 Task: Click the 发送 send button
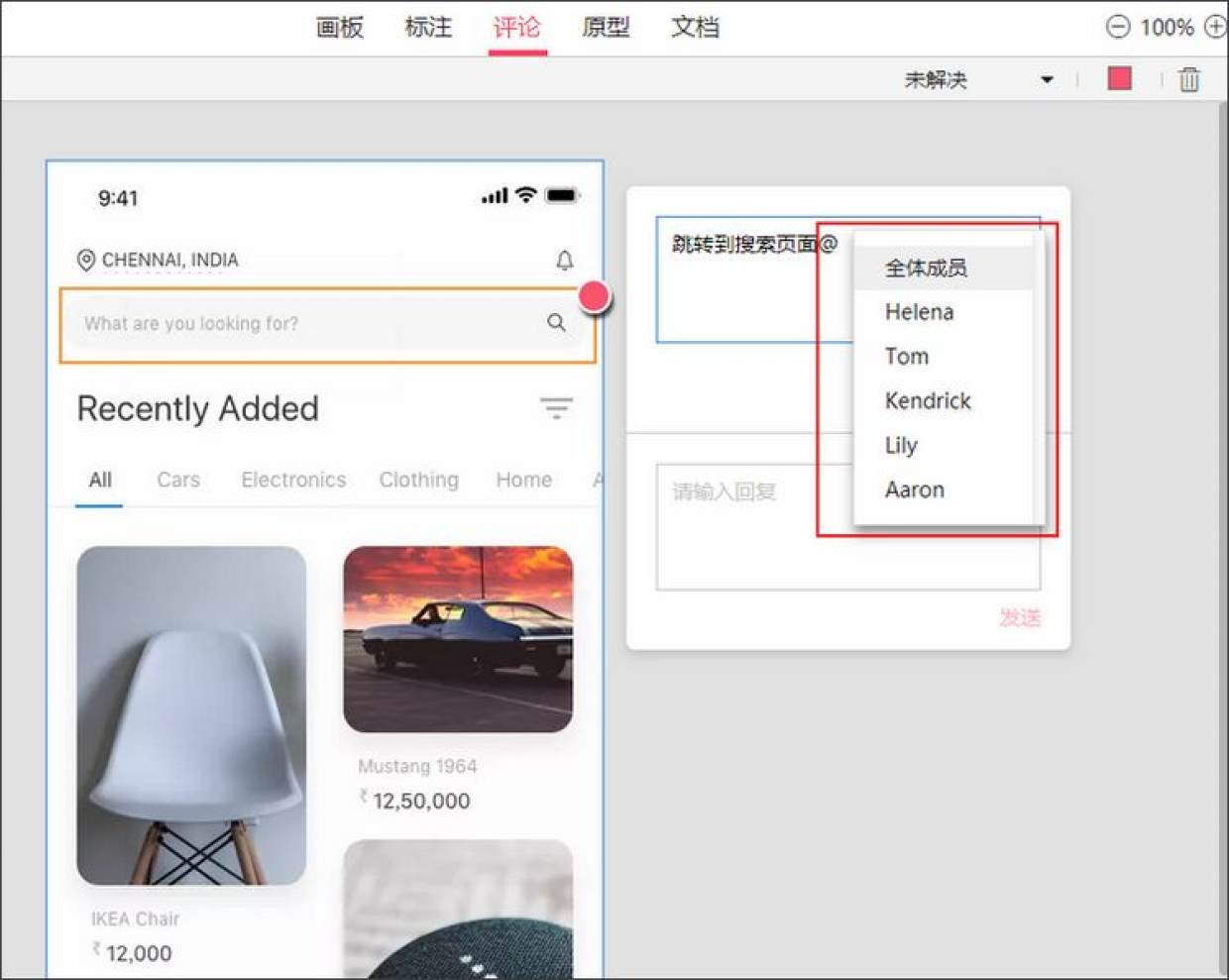(1020, 617)
